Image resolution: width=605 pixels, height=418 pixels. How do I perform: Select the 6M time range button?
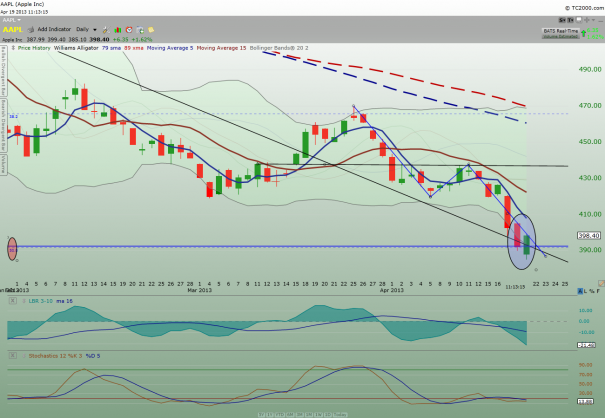[290, 415]
